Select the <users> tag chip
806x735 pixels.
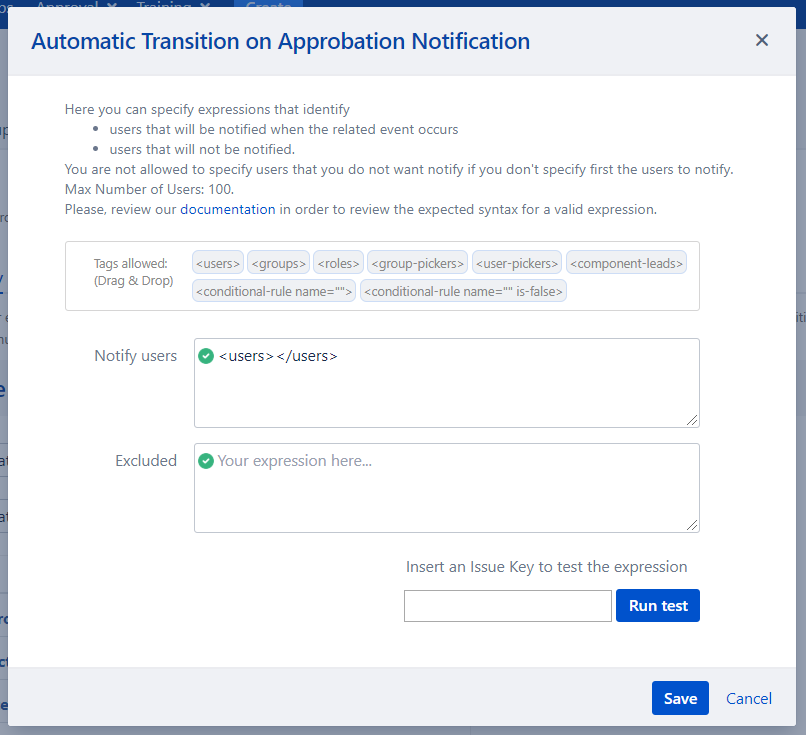tap(218, 264)
